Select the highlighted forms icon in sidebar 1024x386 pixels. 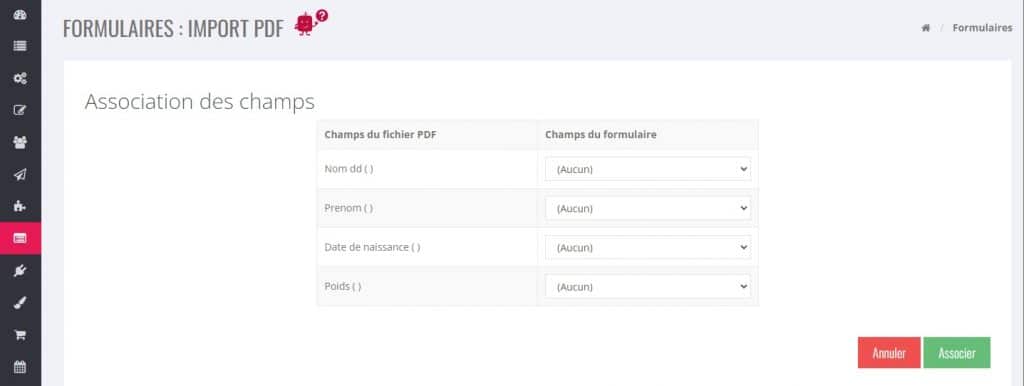[20, 238]
